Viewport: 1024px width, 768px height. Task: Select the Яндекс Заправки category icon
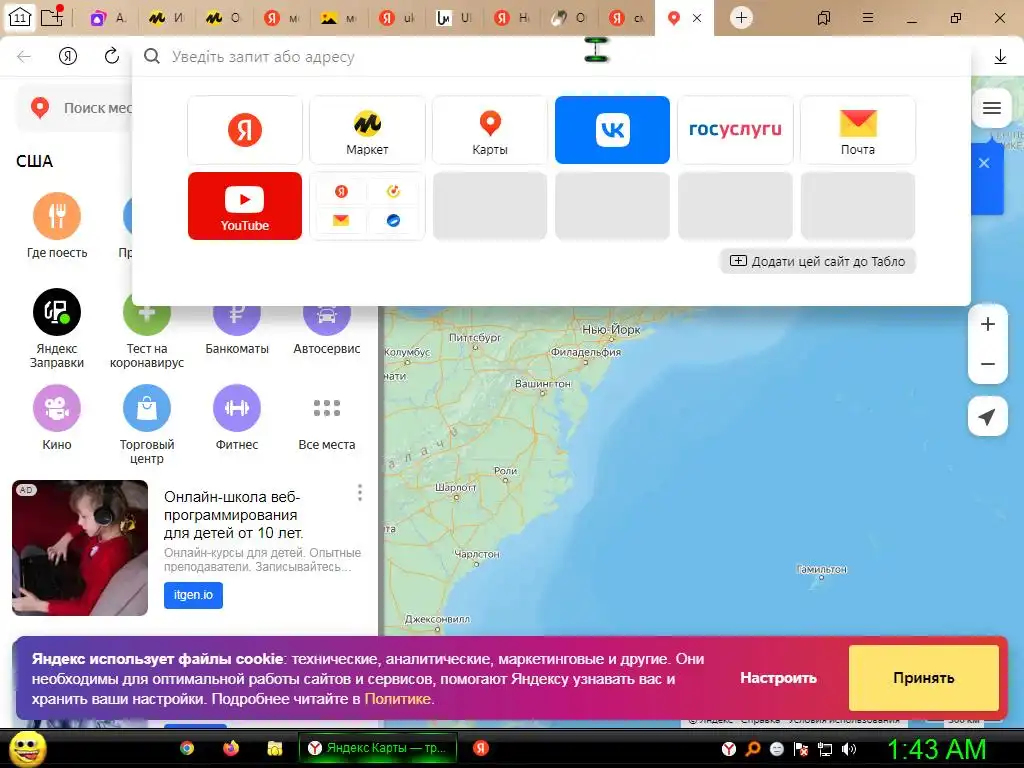57,312
